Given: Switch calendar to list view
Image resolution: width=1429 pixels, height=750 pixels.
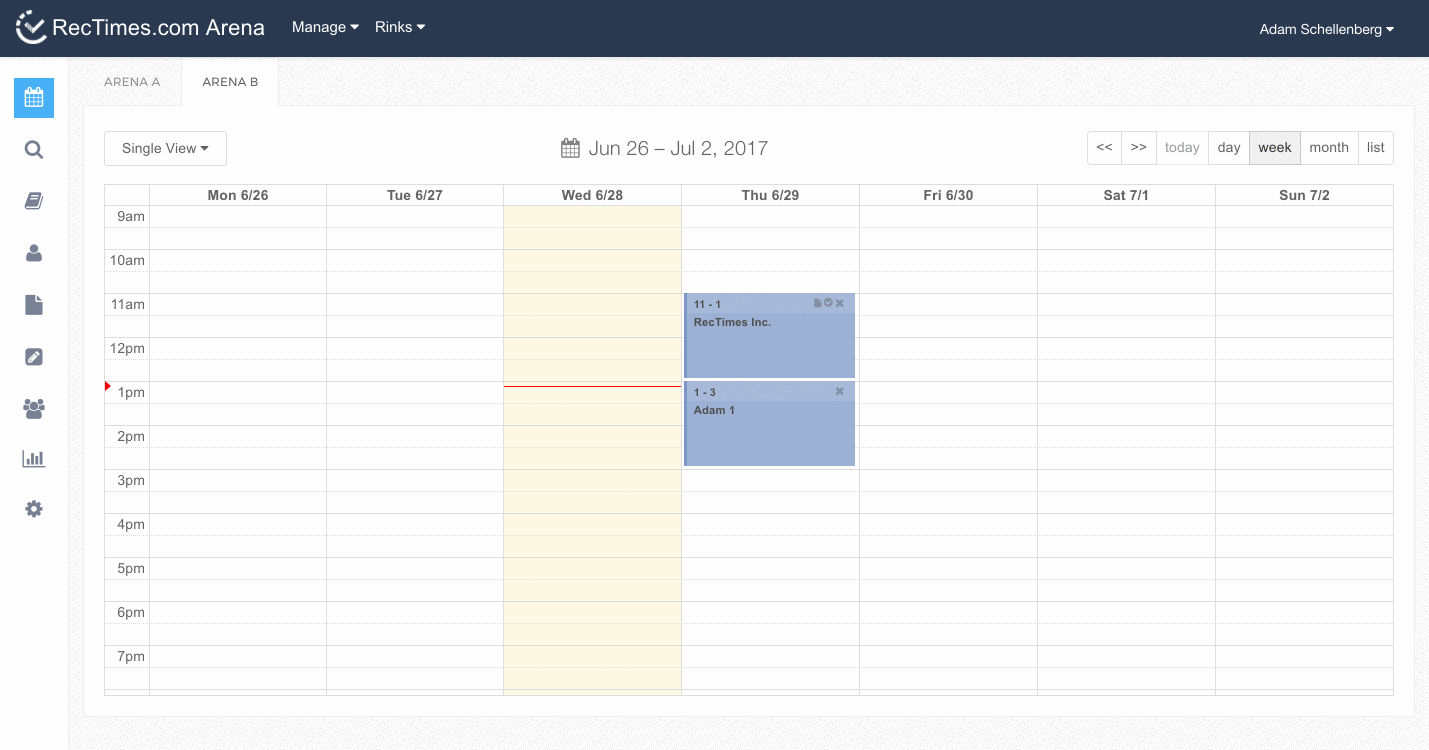Looking at the screenshot, I should (1375, 147).
